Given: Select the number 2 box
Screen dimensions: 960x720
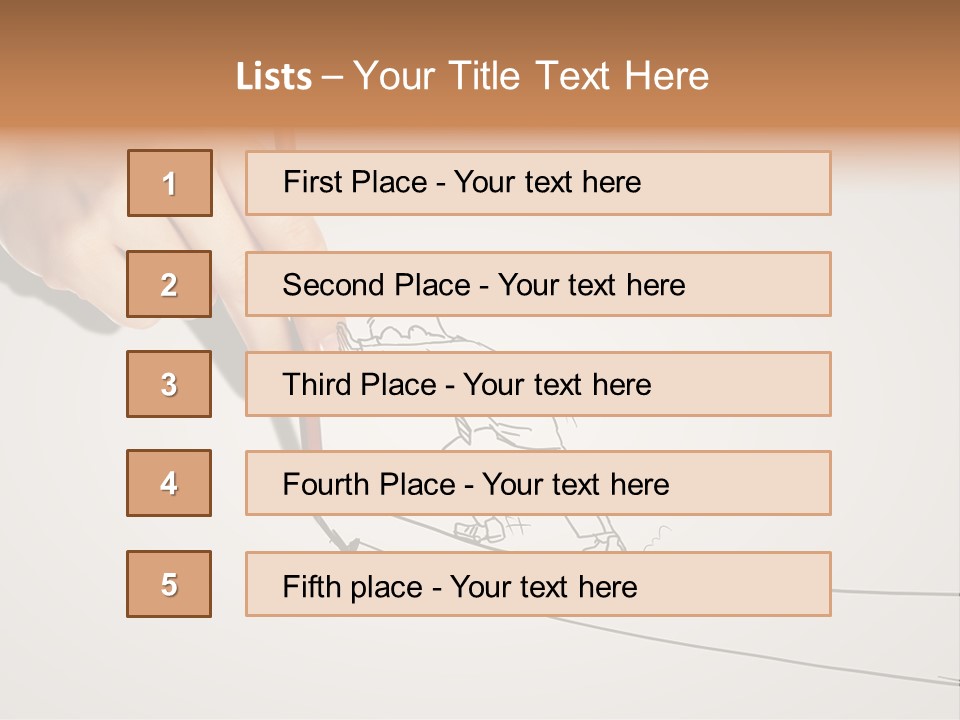Looking at the screenshot, I should 169,284.
